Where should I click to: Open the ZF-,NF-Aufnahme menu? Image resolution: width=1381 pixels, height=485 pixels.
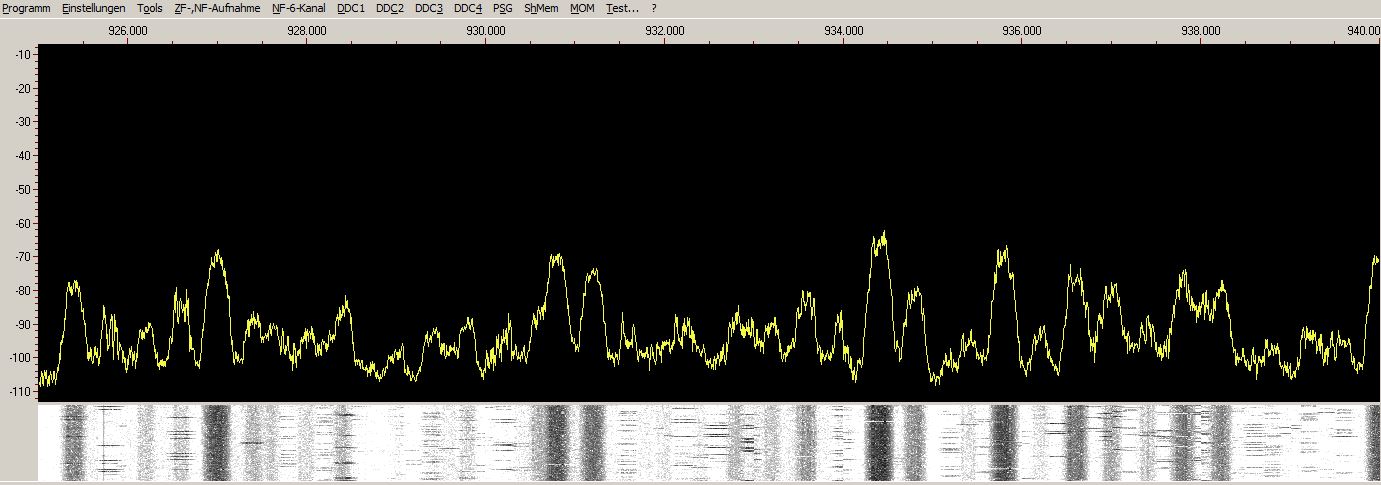tap(217, 8)
